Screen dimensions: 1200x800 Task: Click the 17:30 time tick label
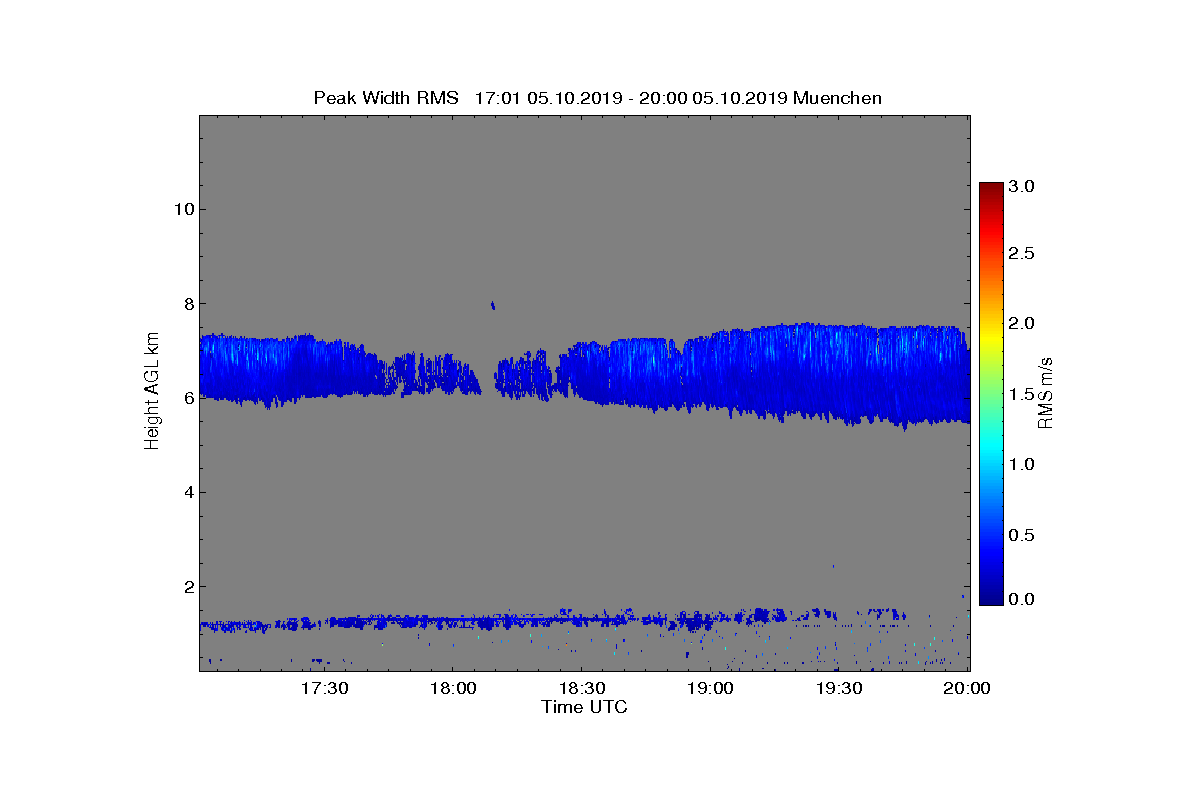coord(323,689)
